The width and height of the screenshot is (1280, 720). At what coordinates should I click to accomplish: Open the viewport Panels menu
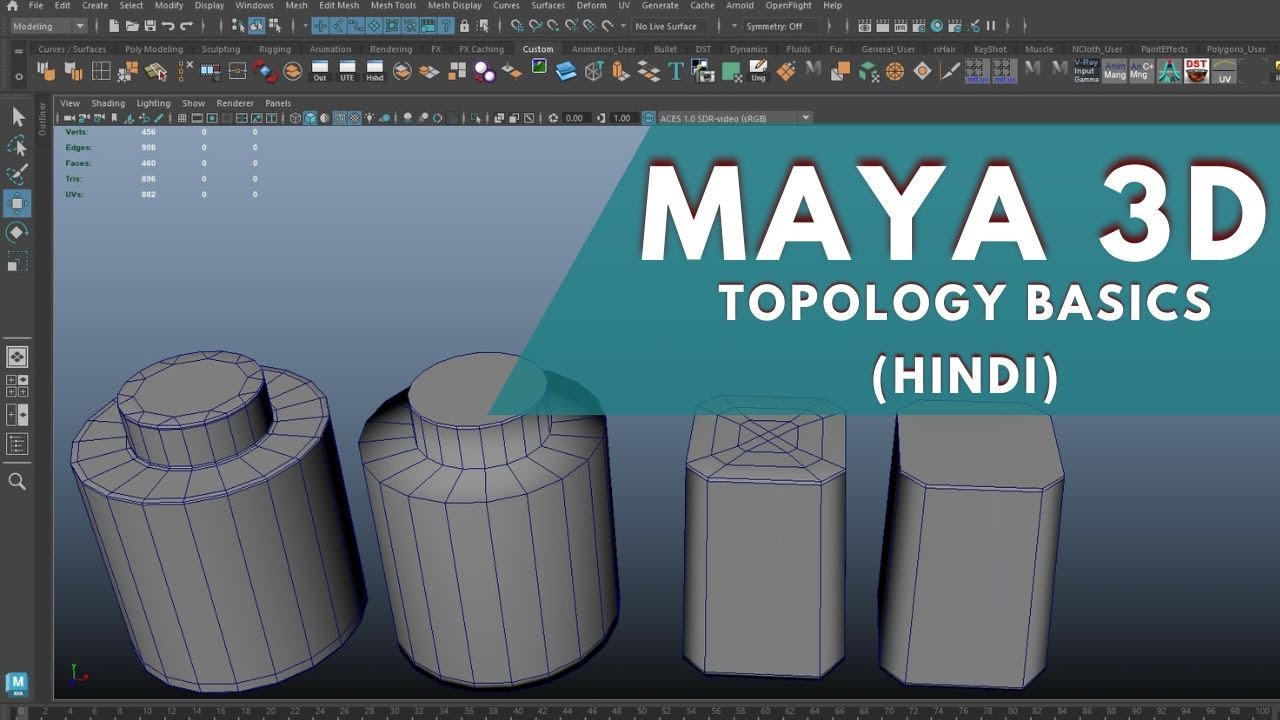tap(278, 103)
